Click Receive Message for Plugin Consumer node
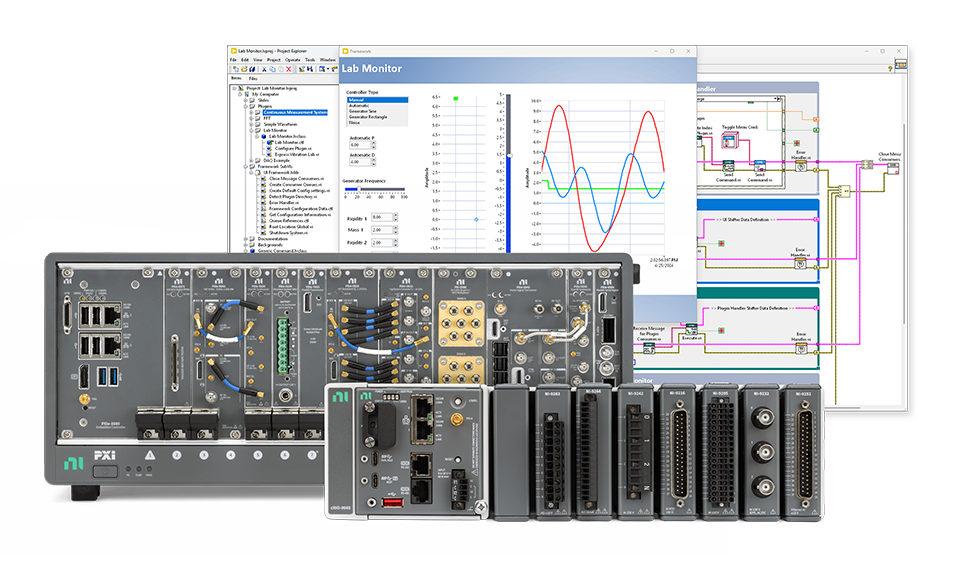Viewport: 960px width, 561px height. (x=649, y=348)
